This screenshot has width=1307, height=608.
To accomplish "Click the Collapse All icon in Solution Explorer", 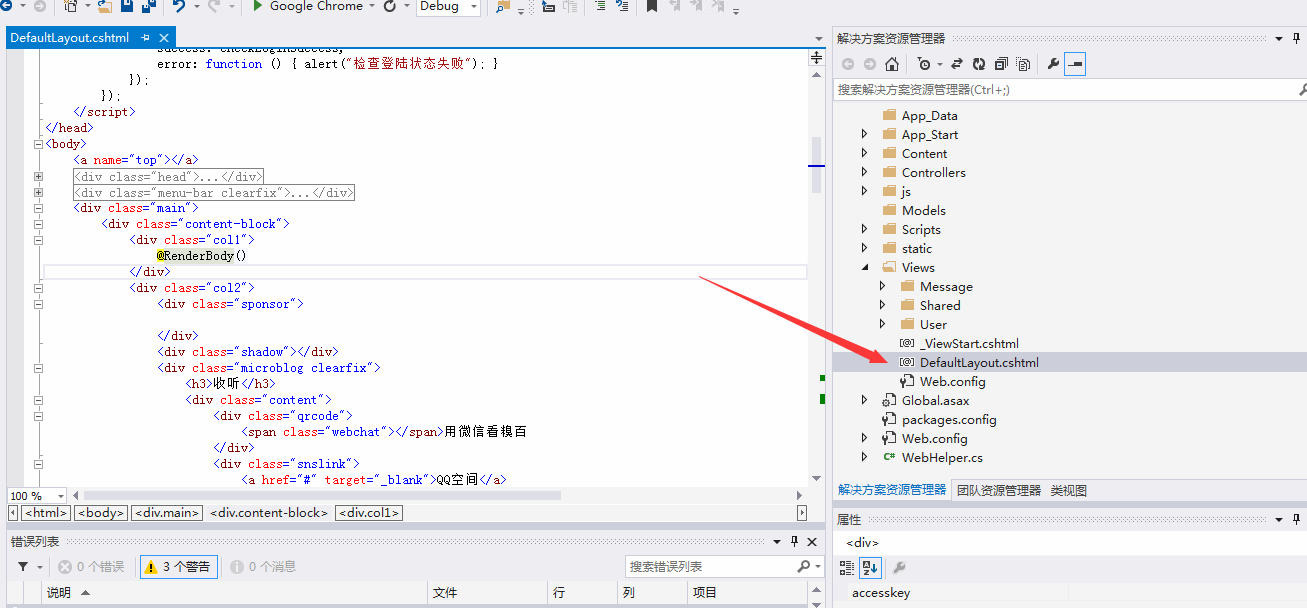I will 1001,64.
